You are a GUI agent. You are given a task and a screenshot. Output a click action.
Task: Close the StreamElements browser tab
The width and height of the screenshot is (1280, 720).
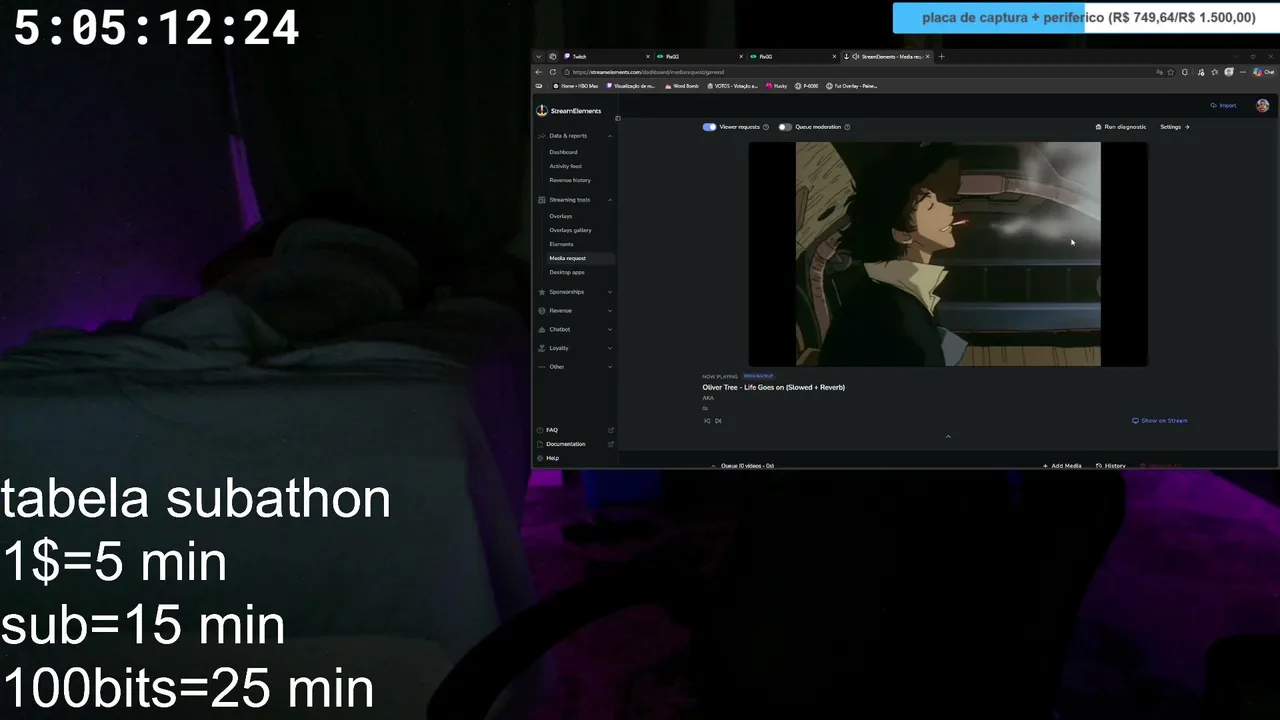[x=927, y=57]
